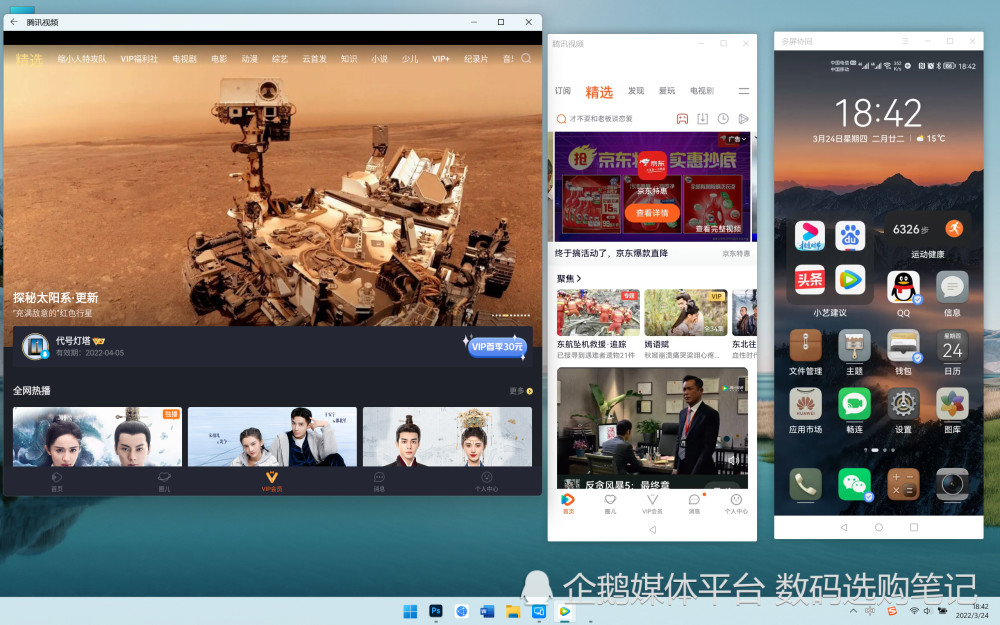
Task: Select 电视剧 tab in large Tencent Video window
Action: (x=184, y=59)
